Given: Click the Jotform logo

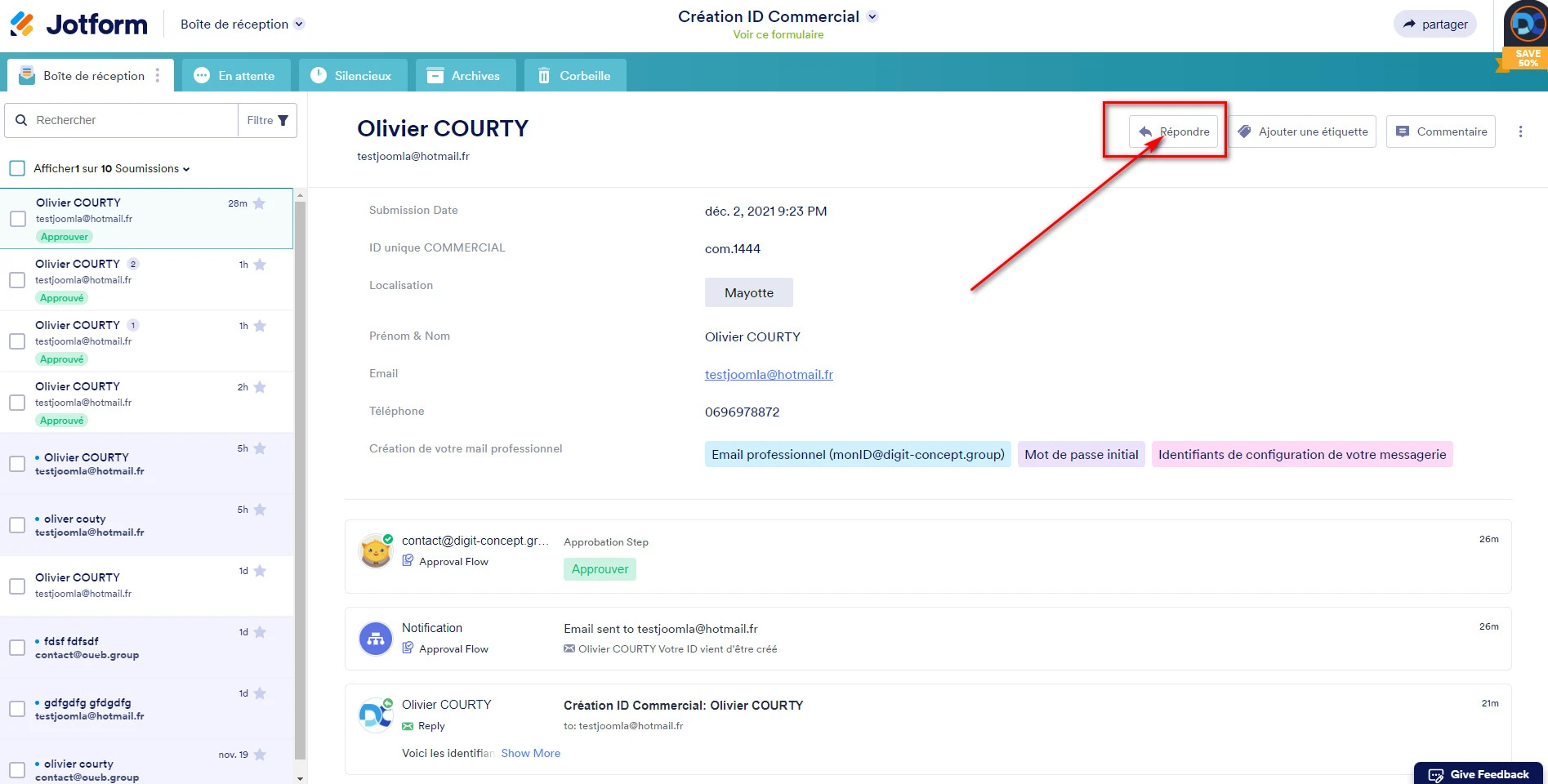Looking at the screenshot, I should click(x=79, y=24).
